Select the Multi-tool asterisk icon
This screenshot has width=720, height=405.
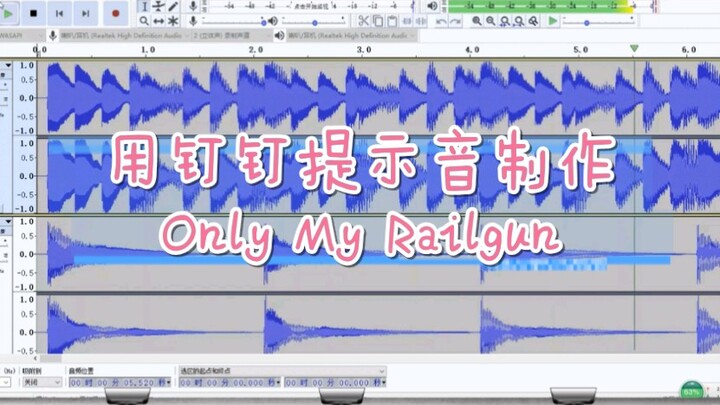173,21
